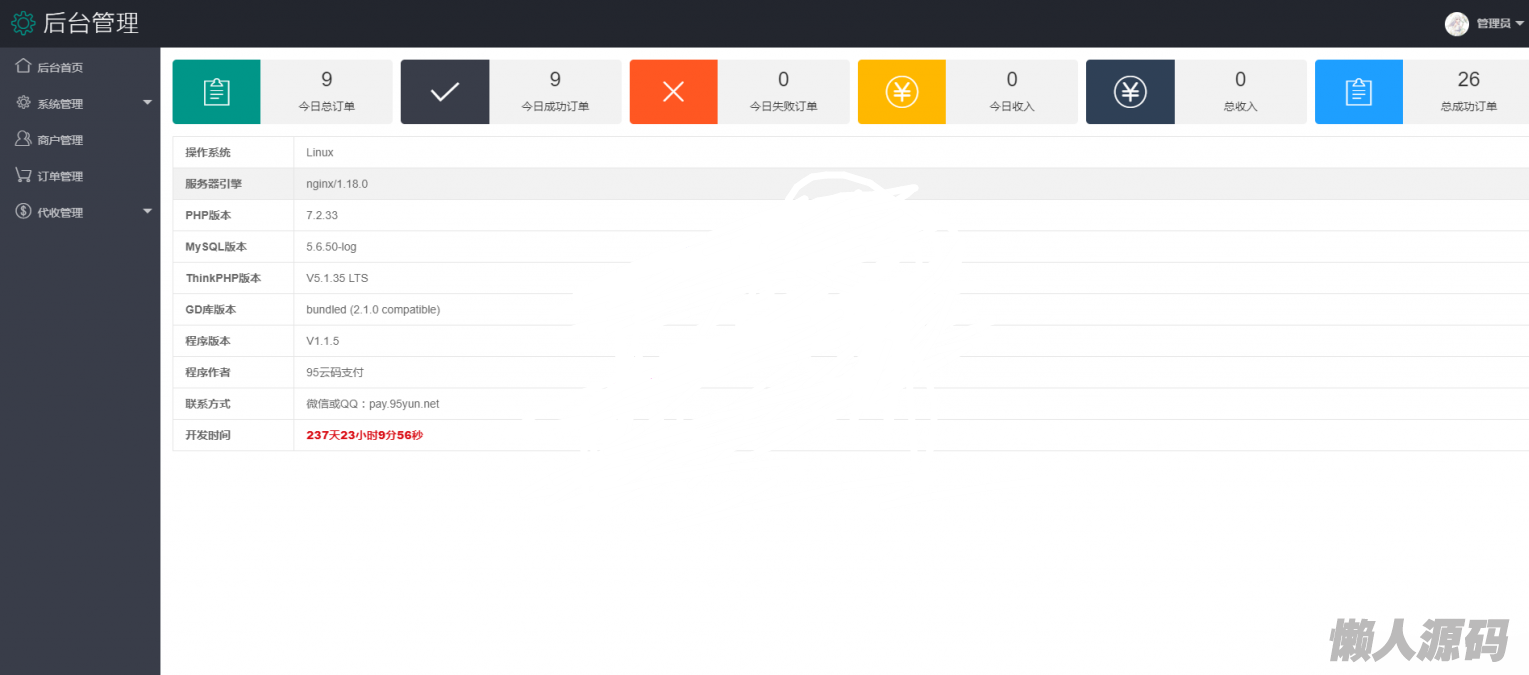Click the administrator avatar image
This screenshot has width=1529, height=675.
1457,23
